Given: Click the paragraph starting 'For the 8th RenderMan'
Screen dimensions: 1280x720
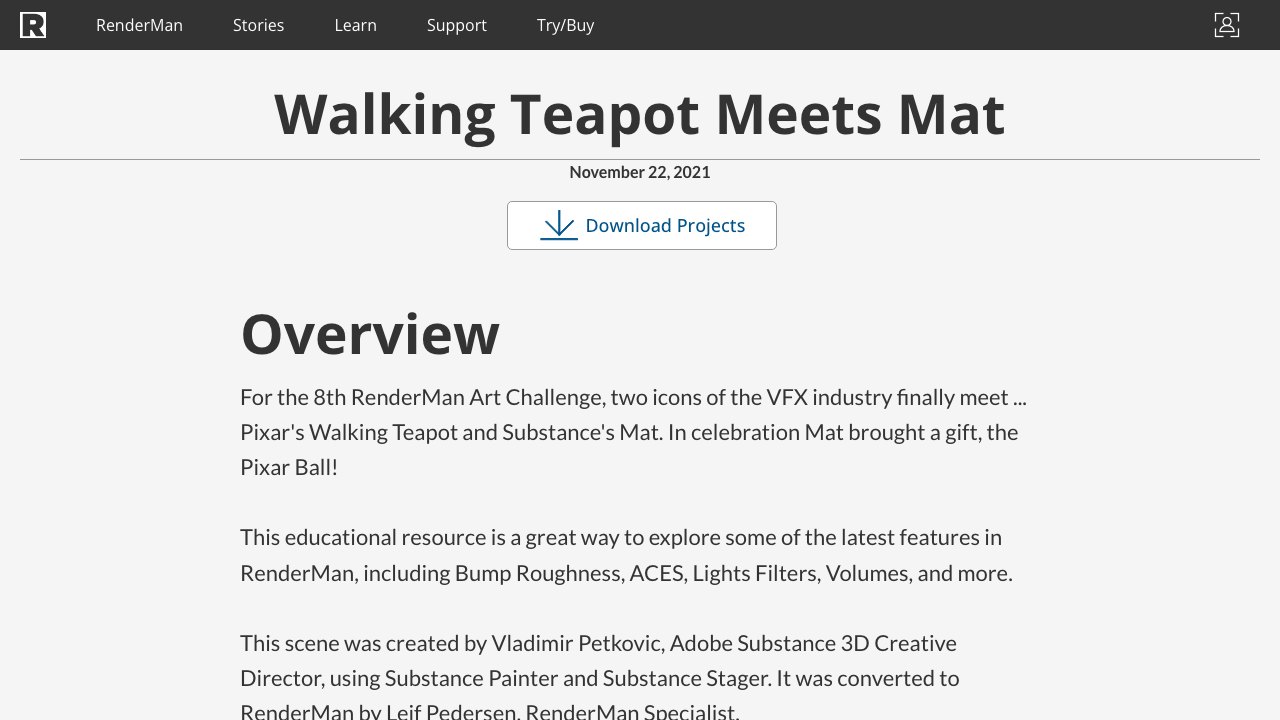Looking at the screenshot, I should coord(634,432).
